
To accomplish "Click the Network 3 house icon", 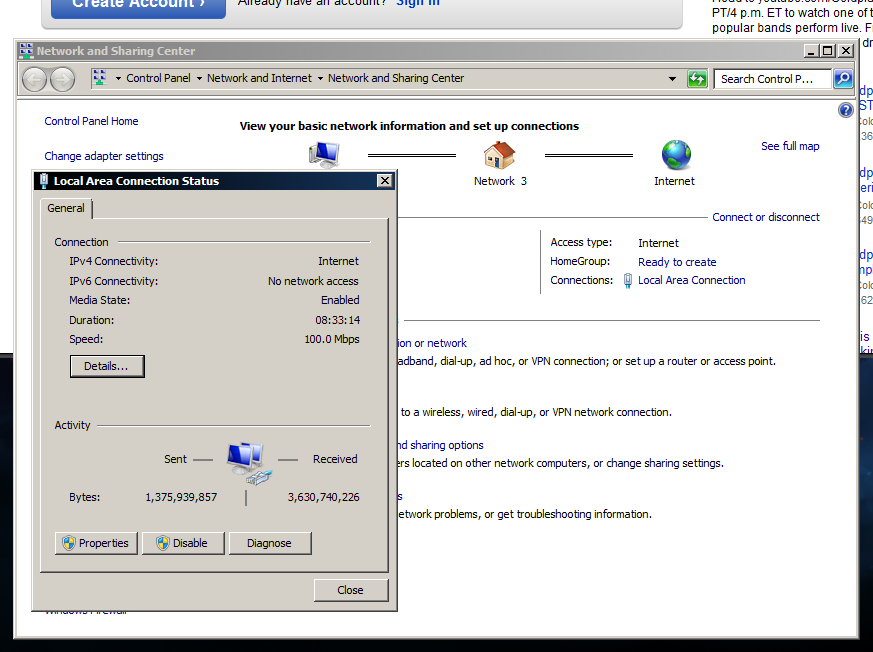I will 499,155.
